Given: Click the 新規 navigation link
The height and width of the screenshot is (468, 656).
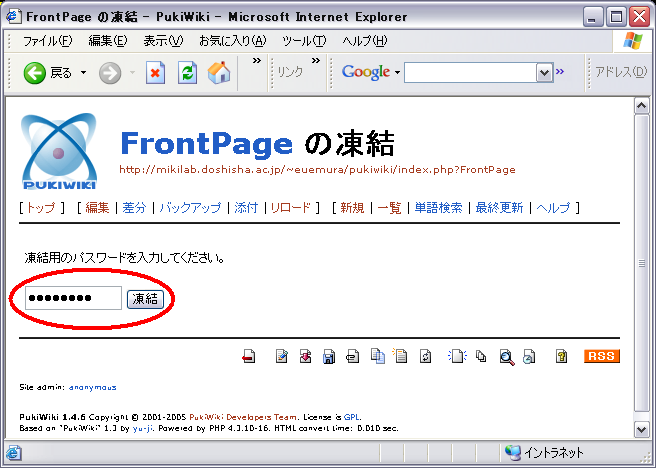Looking at the screenshot, I should tap(352, 207).
